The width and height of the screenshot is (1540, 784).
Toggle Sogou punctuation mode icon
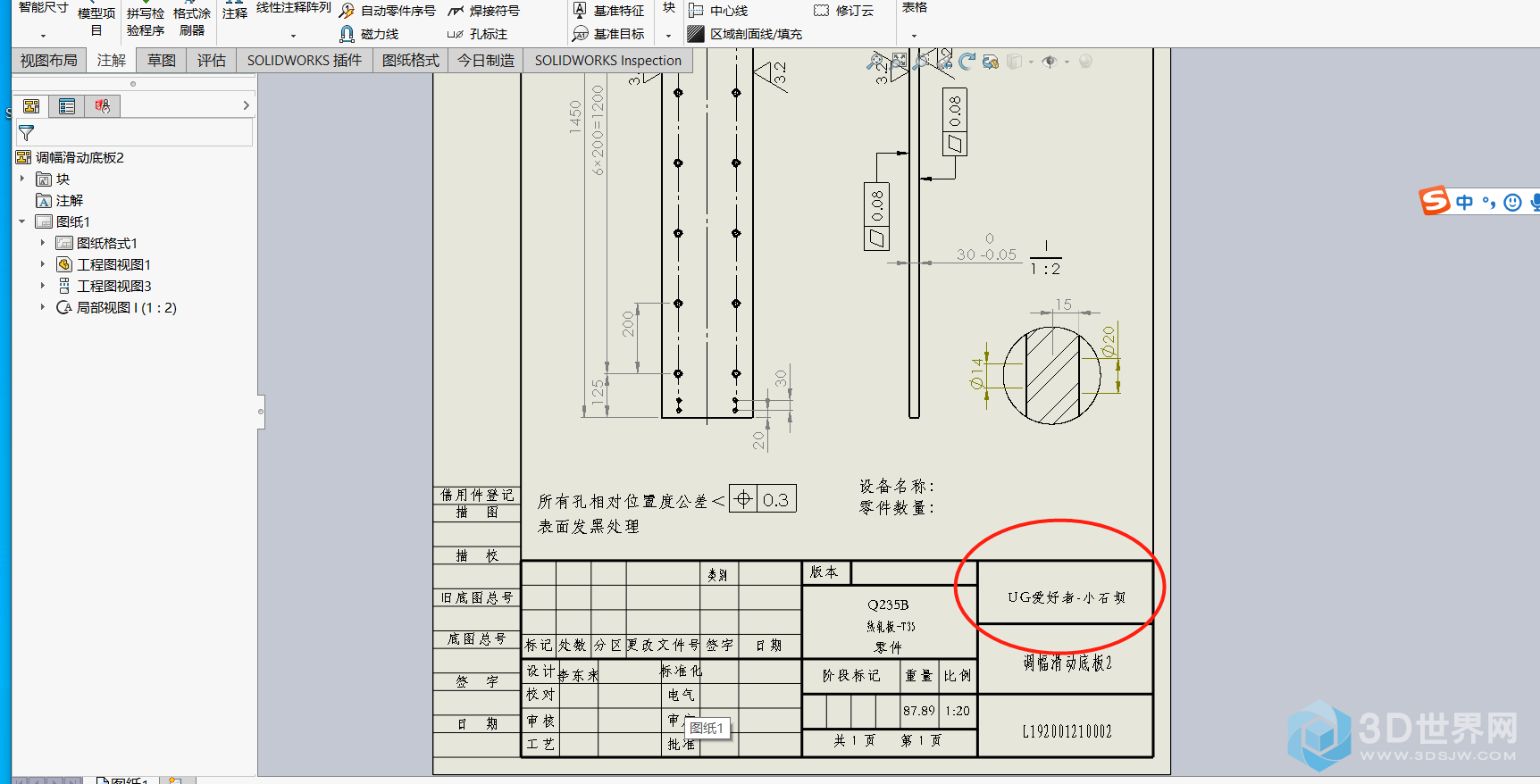tap(1488, 203)
